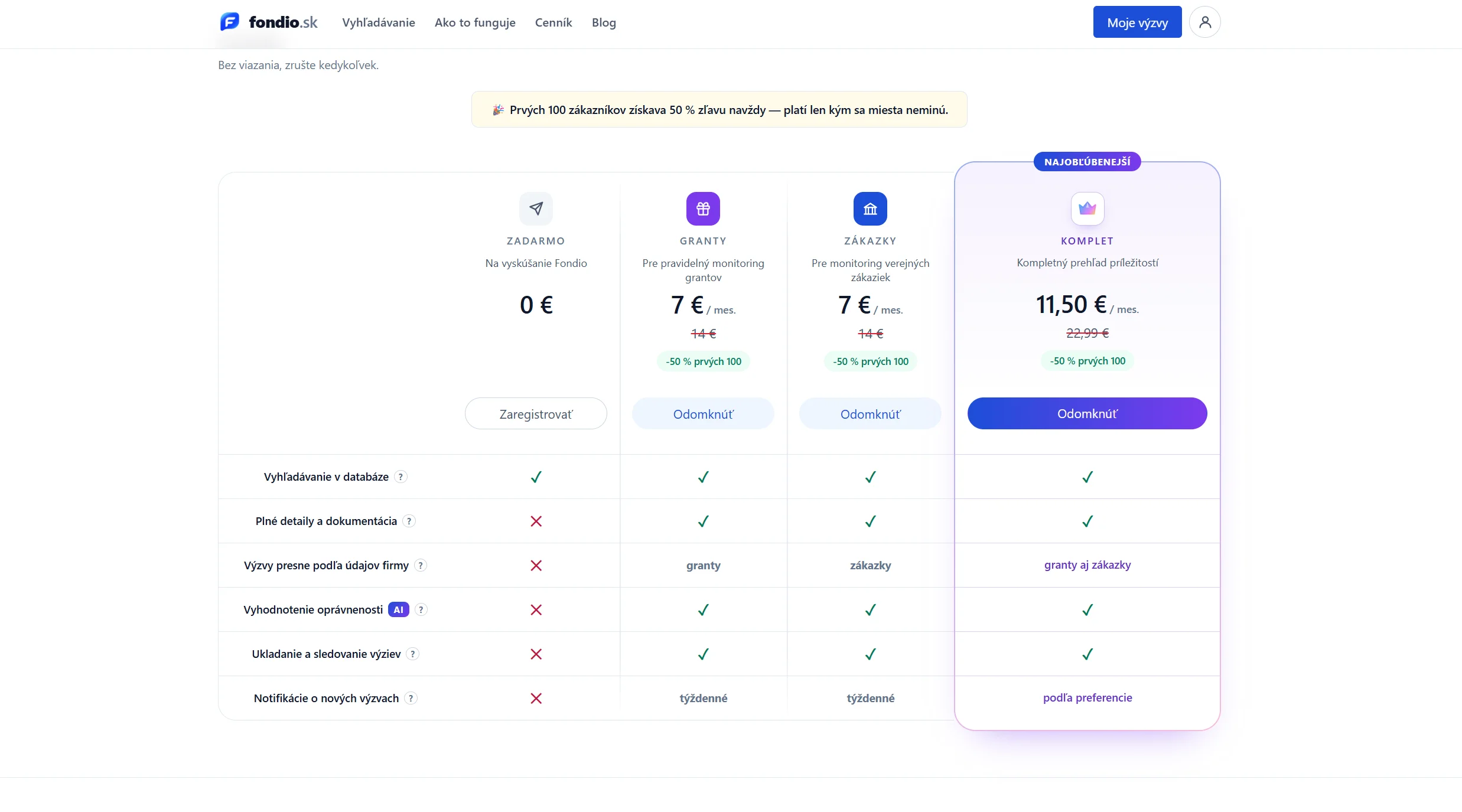Click the 'Prvých 100 zákazníkov' promo banner text
Image resolution: width=1462 pixels, height=812 pixels.
pos(729,110)
